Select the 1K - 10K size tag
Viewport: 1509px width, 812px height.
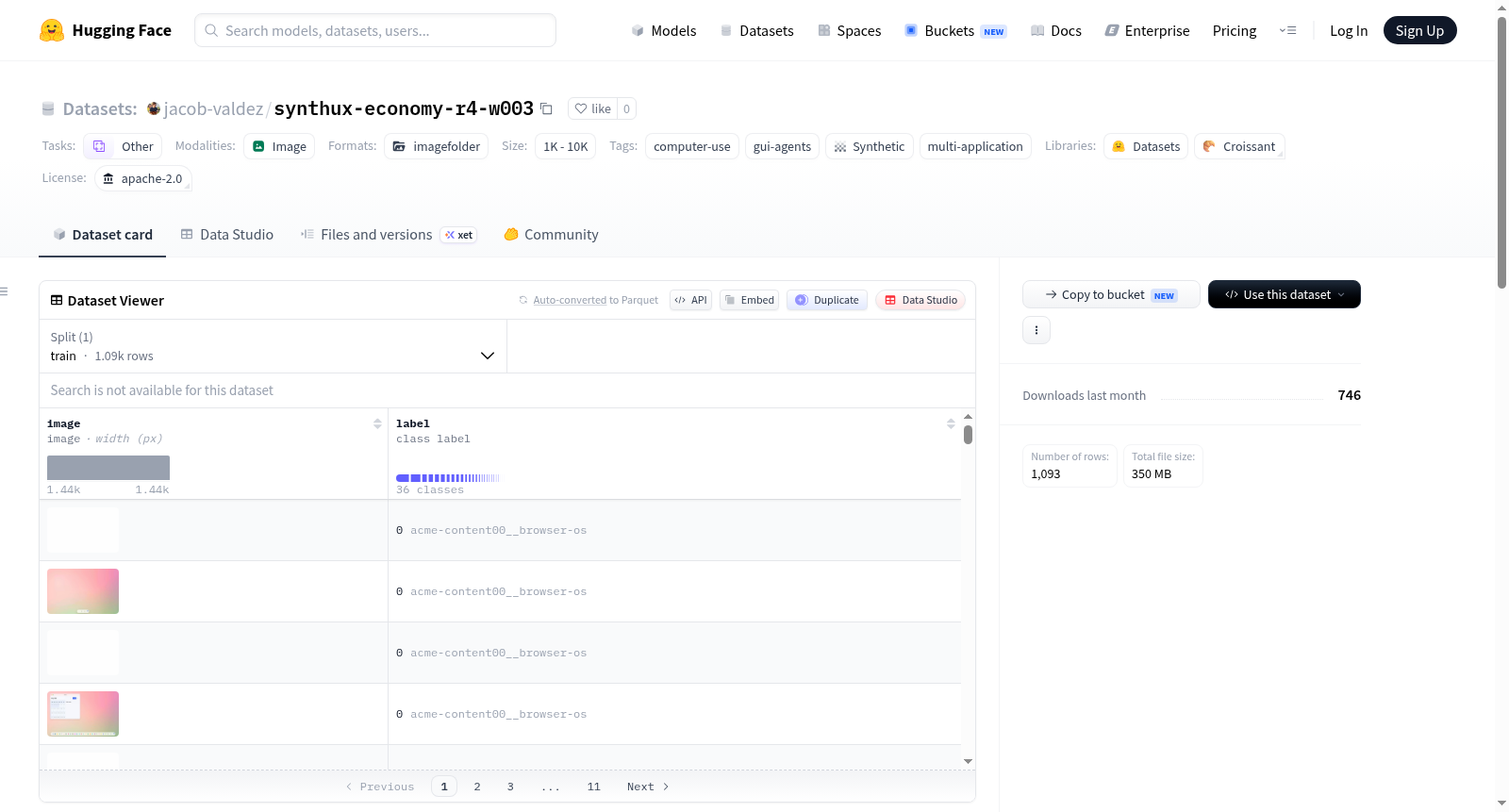tap(565, 146)
